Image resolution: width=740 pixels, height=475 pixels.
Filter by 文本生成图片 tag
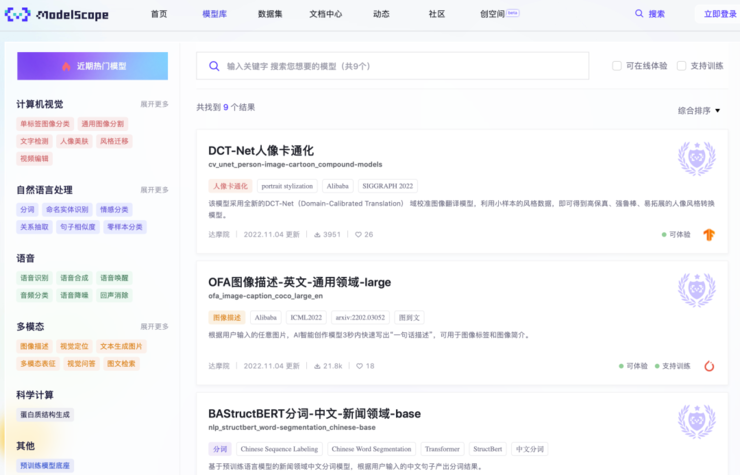121,347
